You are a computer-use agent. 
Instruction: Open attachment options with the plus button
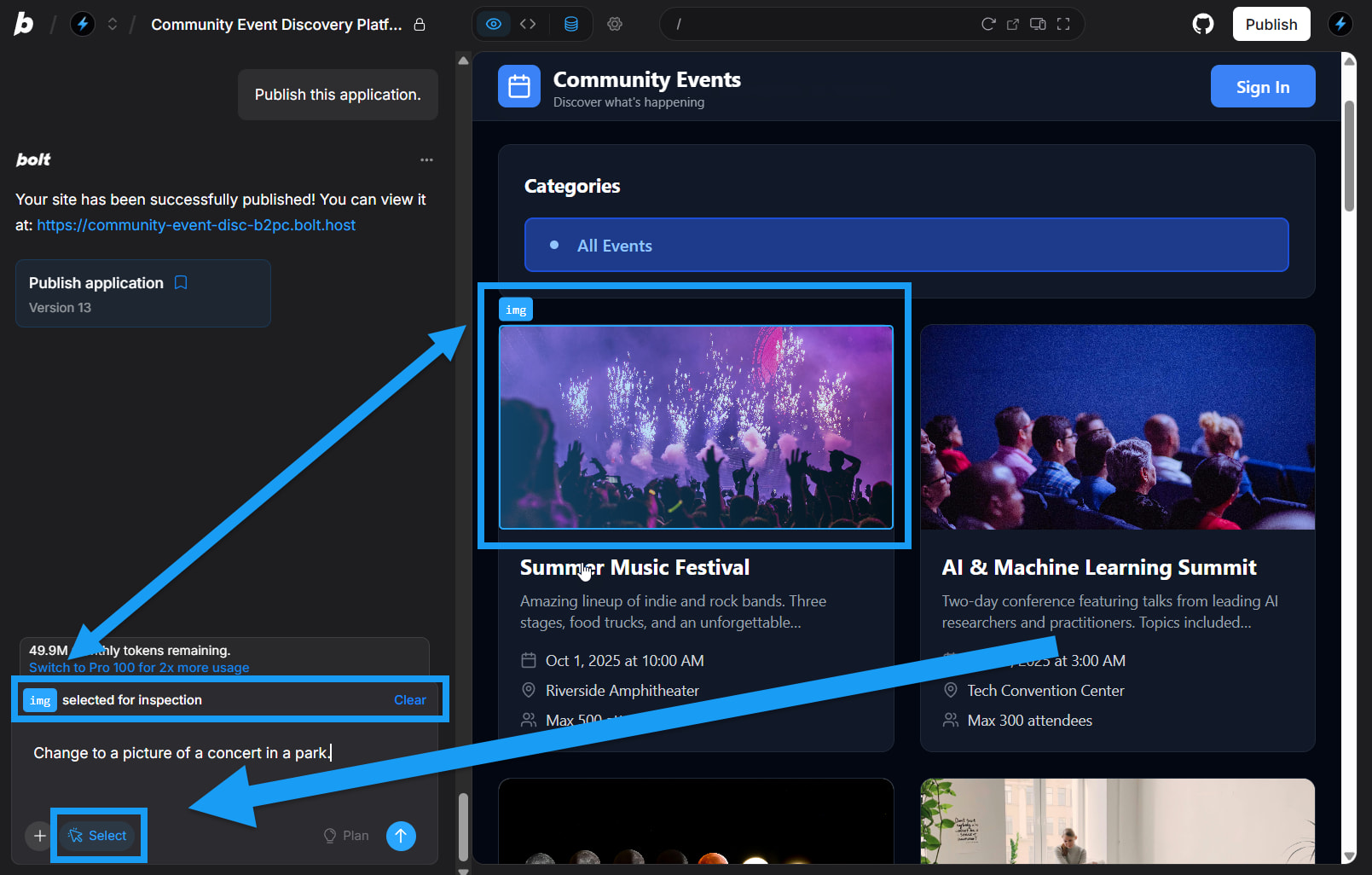click(38, 836)
